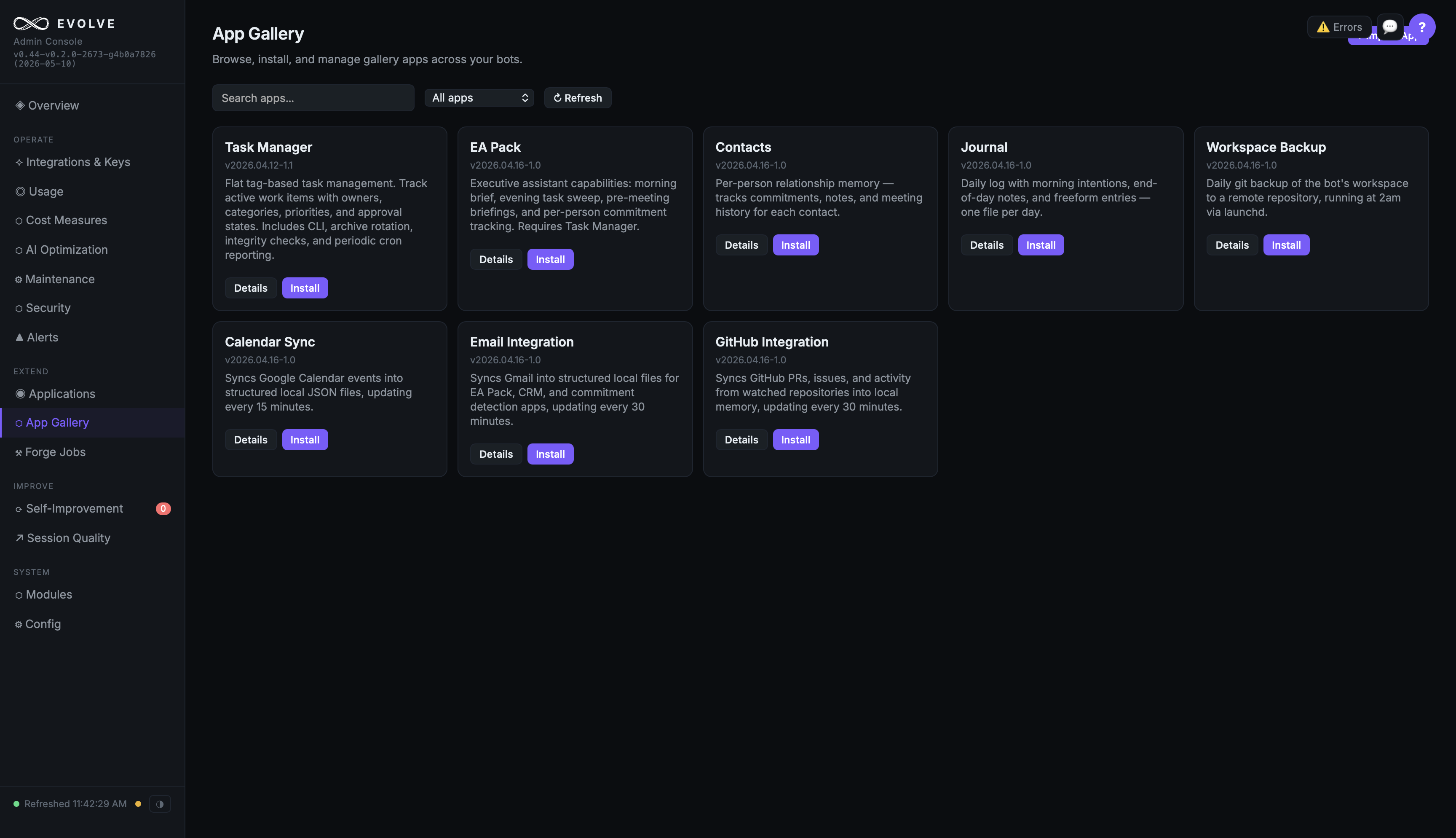
Task: Click the Email Integration card title
Action: point(522,342)
